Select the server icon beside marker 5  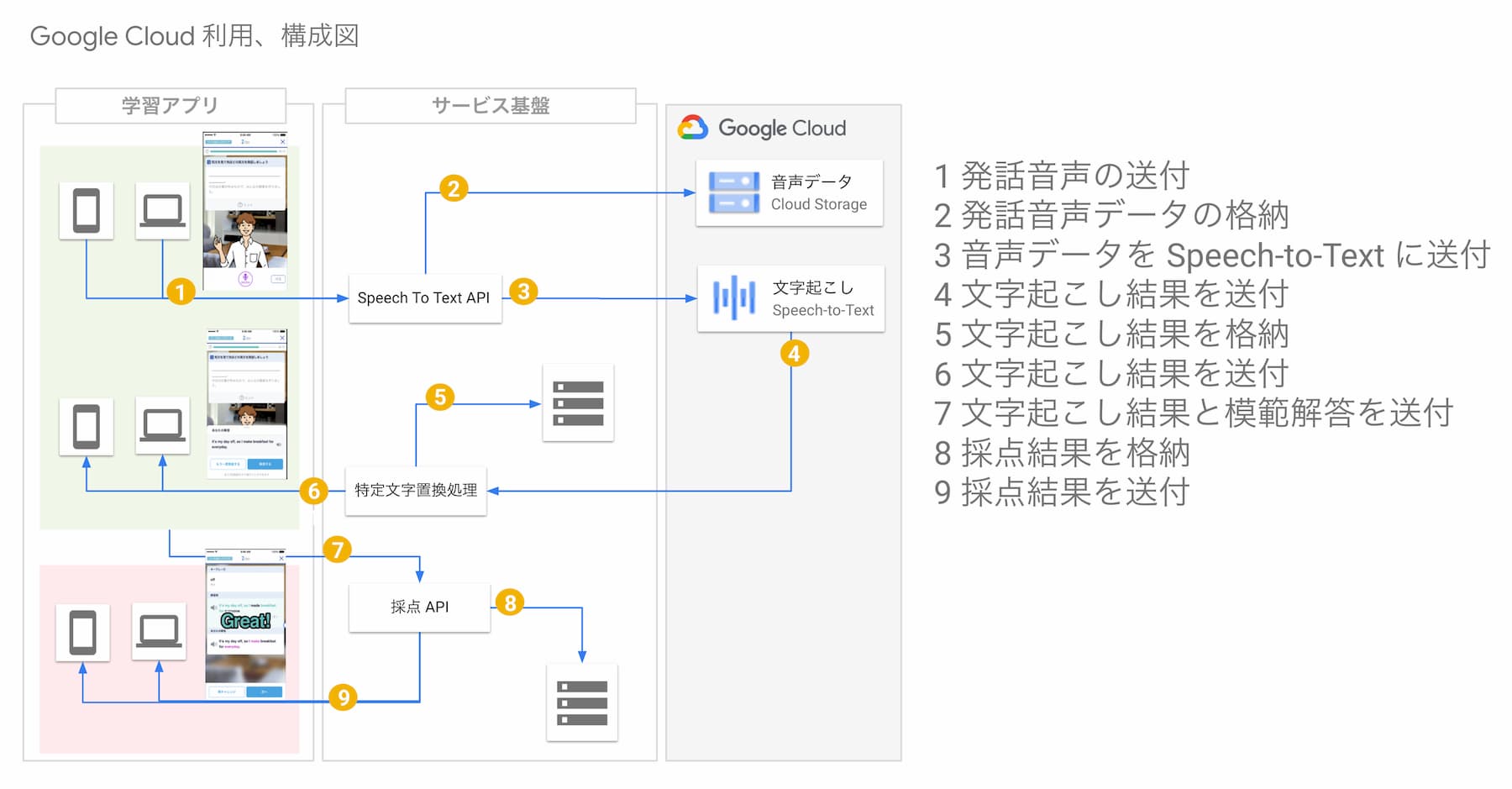pyautogui.click(x=578, y=403)
